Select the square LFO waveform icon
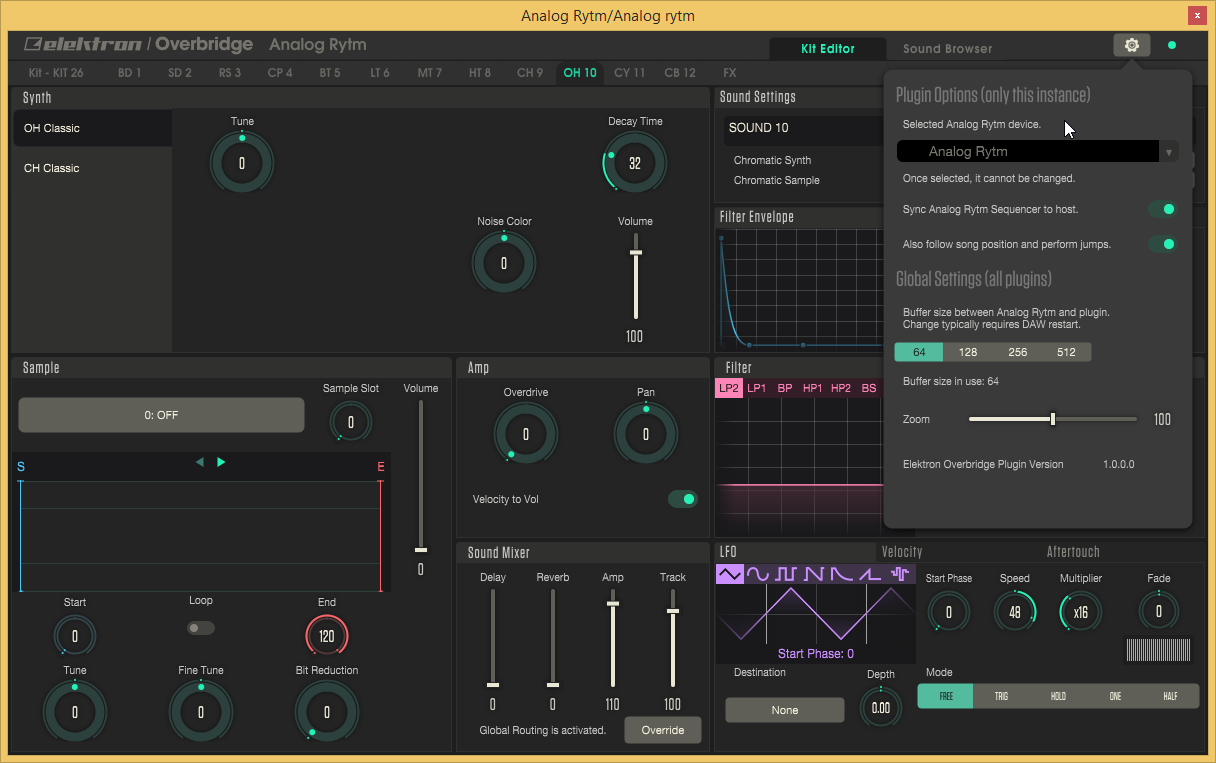This screenshot has height=763, width=1216. 787,574
